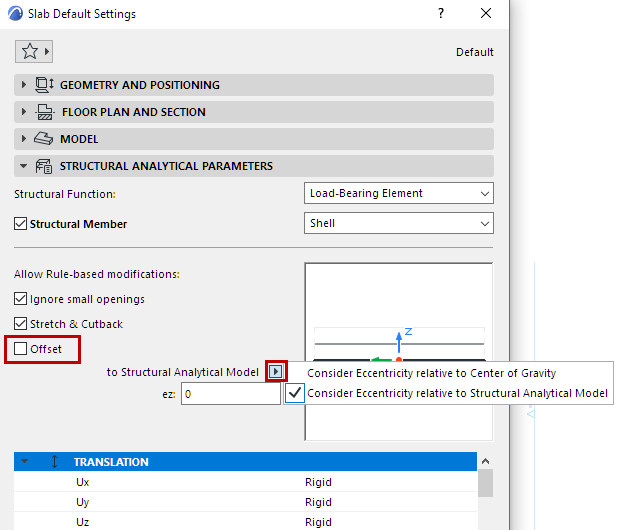Click the Default label text

tap(475, 52)
